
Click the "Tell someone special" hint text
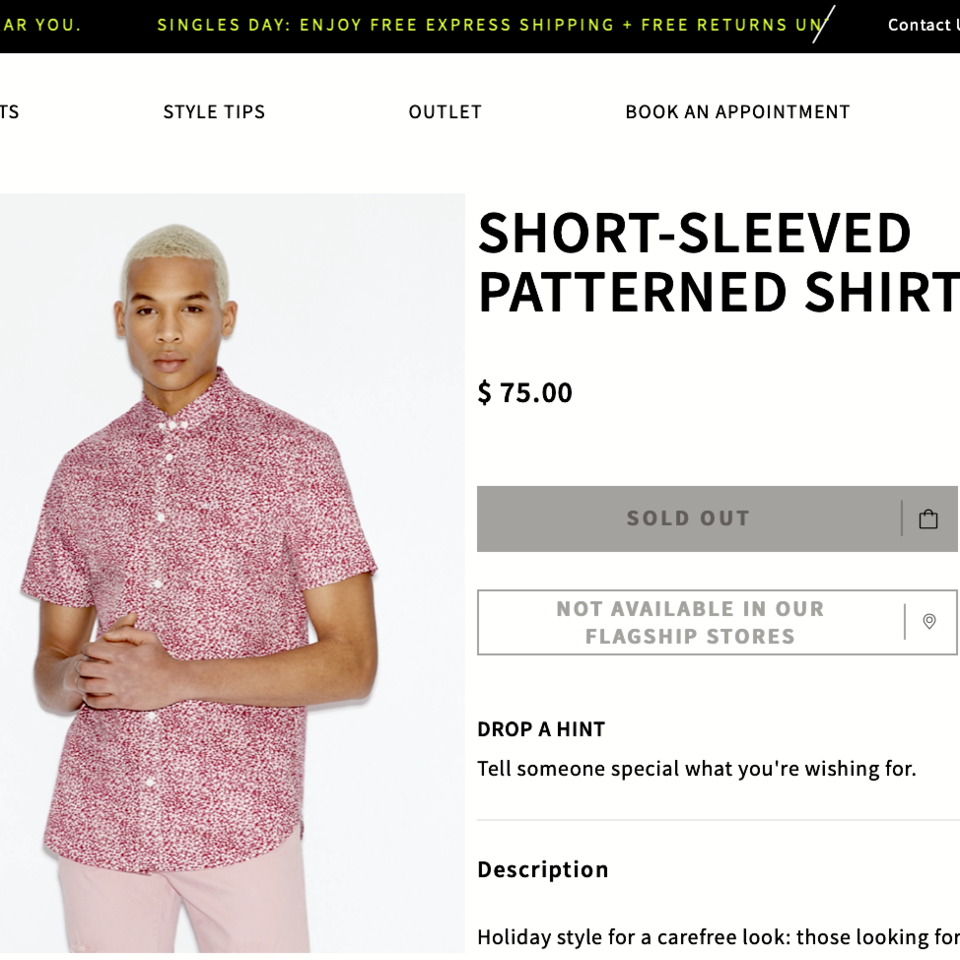[696, 769]
